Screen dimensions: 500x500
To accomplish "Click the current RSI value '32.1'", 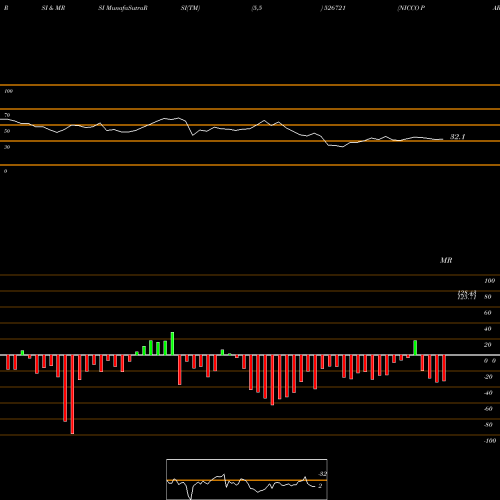I will (x=458, y=137).
